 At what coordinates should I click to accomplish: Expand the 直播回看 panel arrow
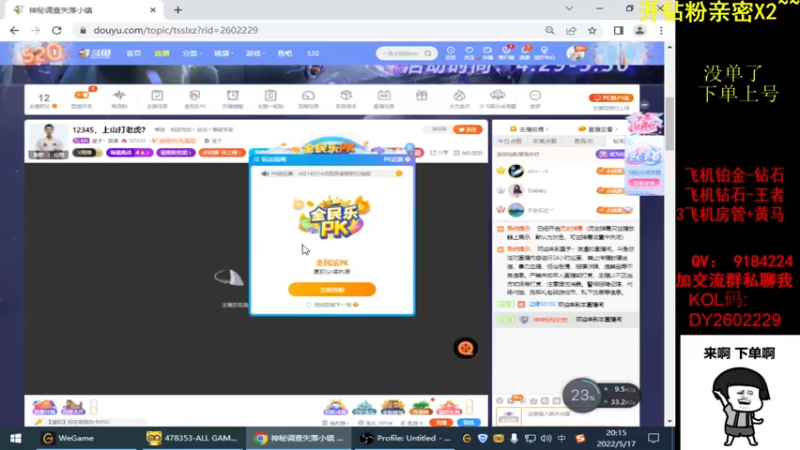click(x=616, y=129)
